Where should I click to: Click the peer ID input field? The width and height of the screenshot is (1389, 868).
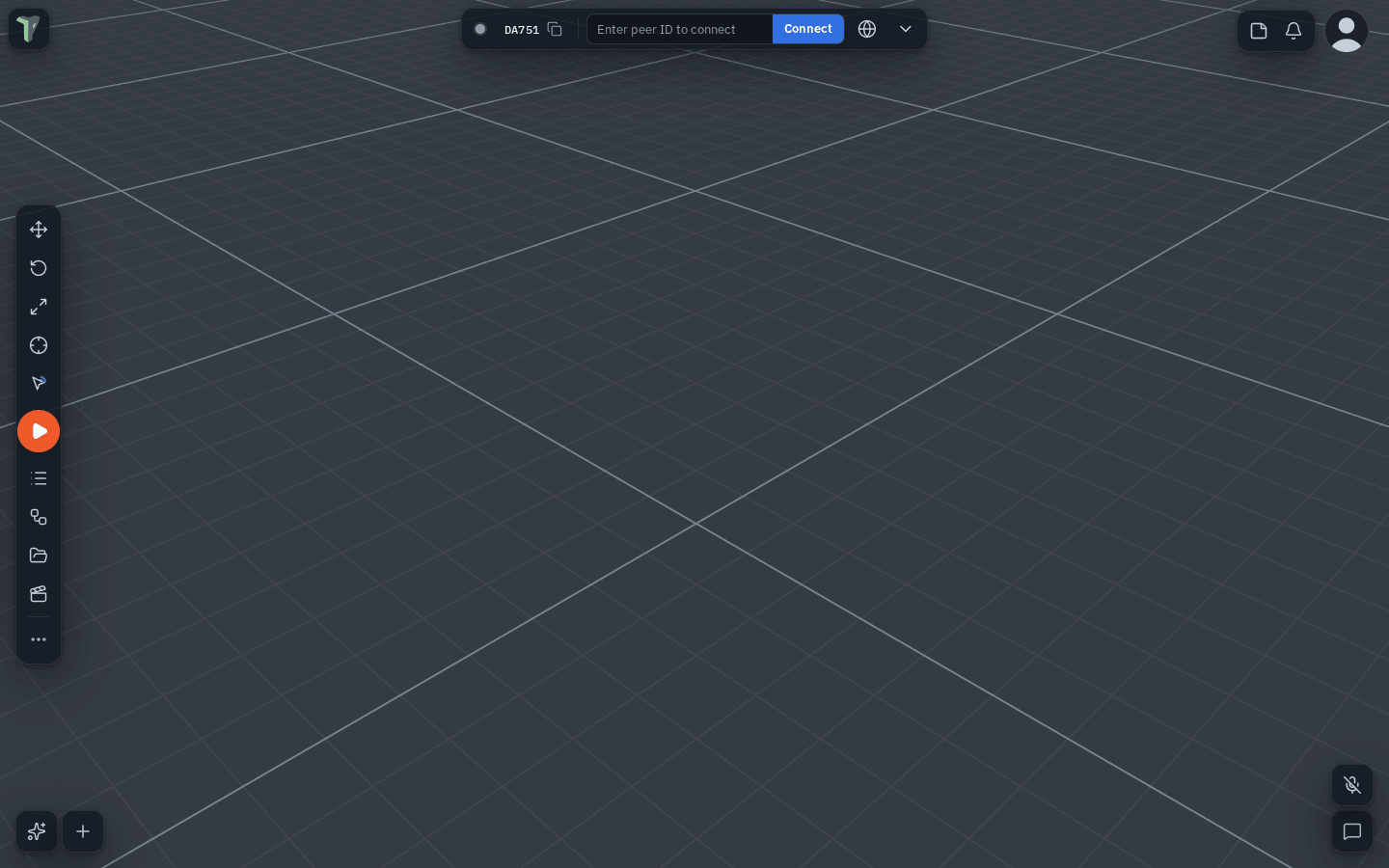(x=680, y=29)
